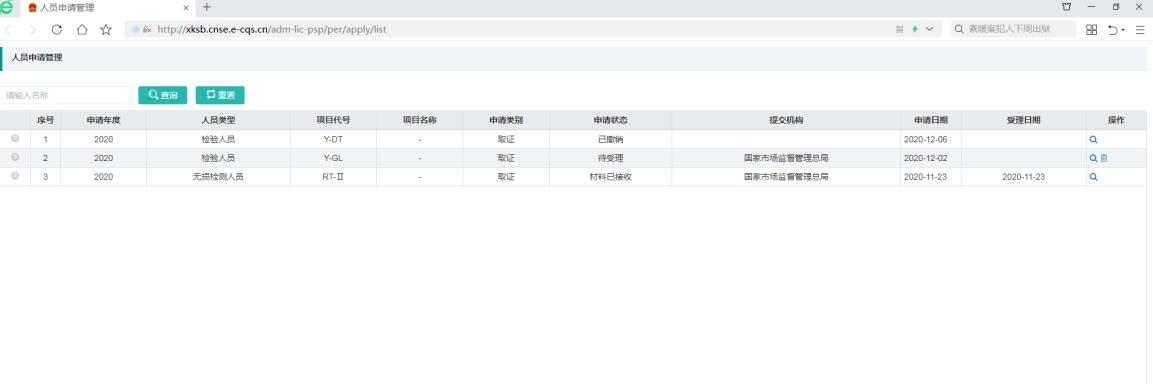Viewport: 1153px width, 384px height.
Task: Click the 人员申请管理 page heading
Action: [x=37, y=57]
